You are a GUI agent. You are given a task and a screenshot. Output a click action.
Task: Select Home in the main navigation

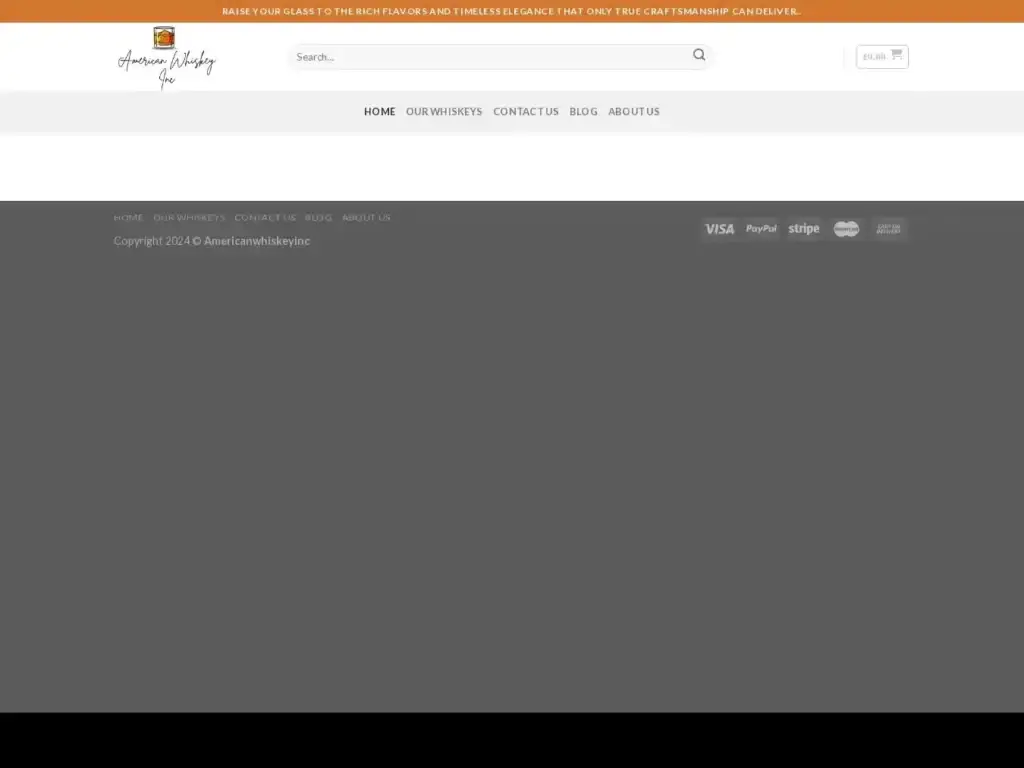point(379,112)
